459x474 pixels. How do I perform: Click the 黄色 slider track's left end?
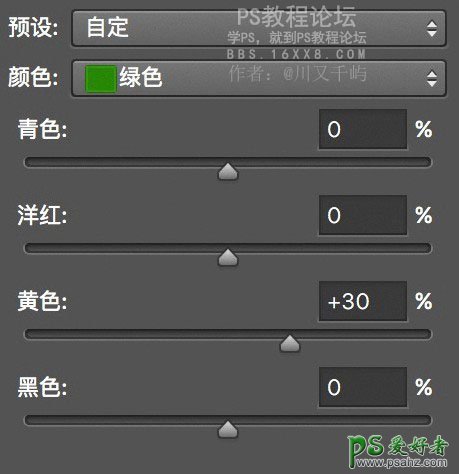[x=30, y=334]
